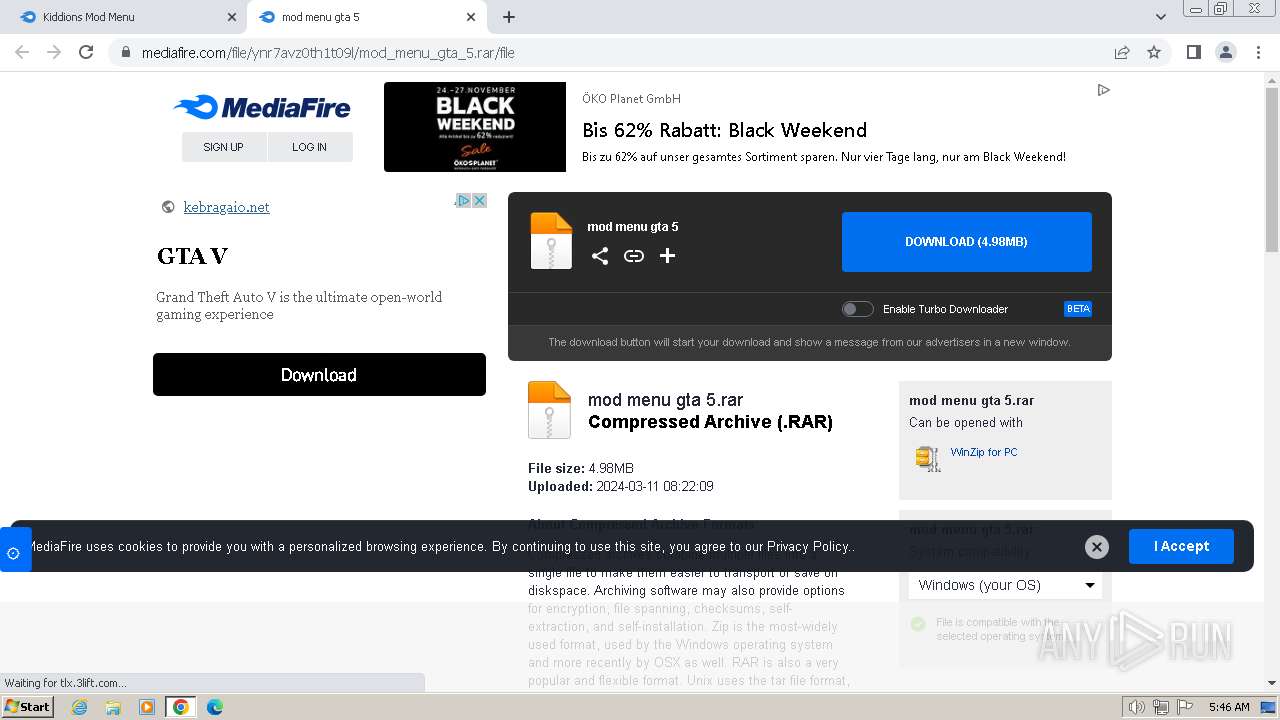
Task: Open File Explorer from the taskbar
Action: click(x=113, y=707)
